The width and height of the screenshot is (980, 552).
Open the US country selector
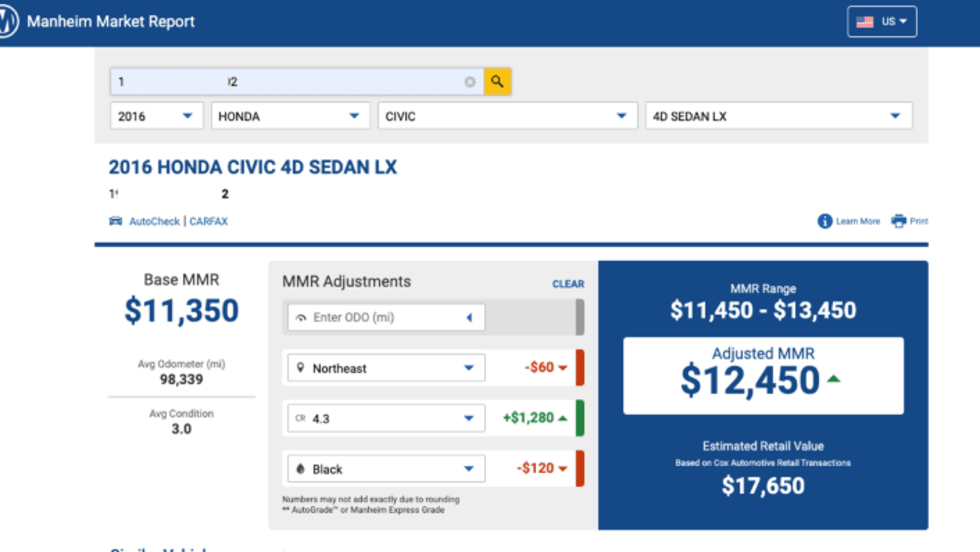pyautogui.click(x=882, y=22)
